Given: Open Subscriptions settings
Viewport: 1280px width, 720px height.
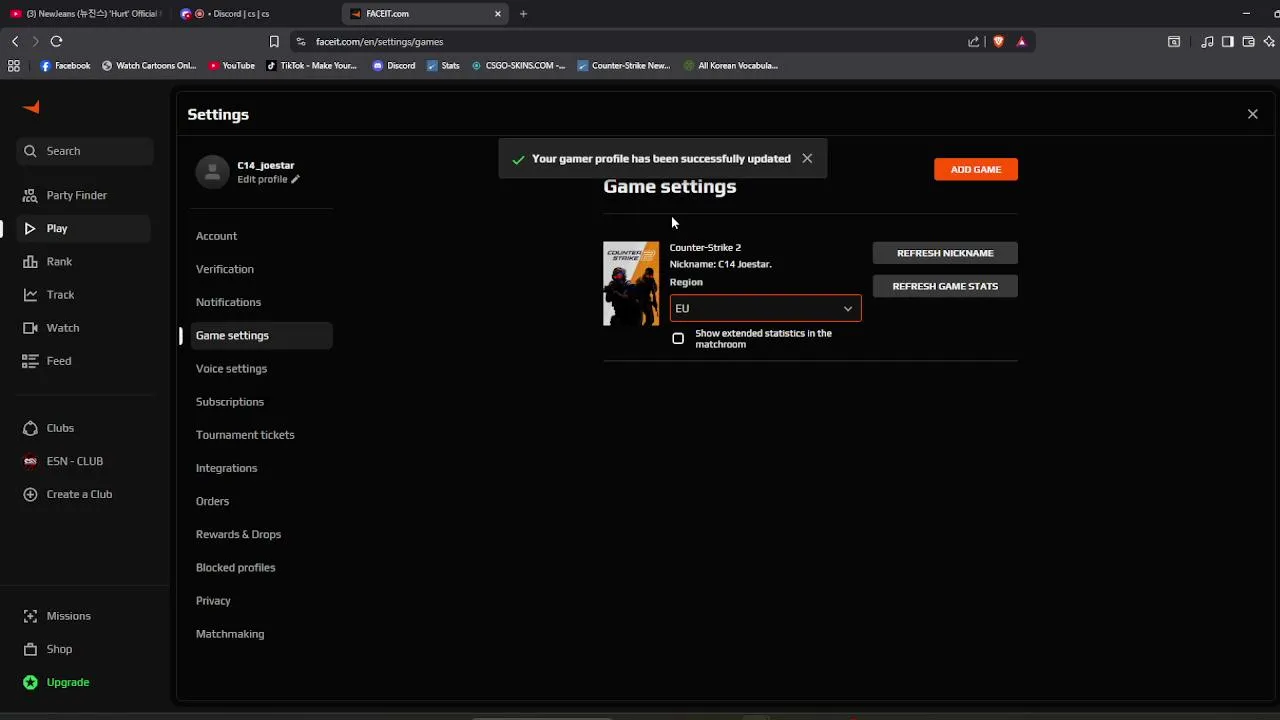Looking at the screenshot, I should tap(230, 401).
